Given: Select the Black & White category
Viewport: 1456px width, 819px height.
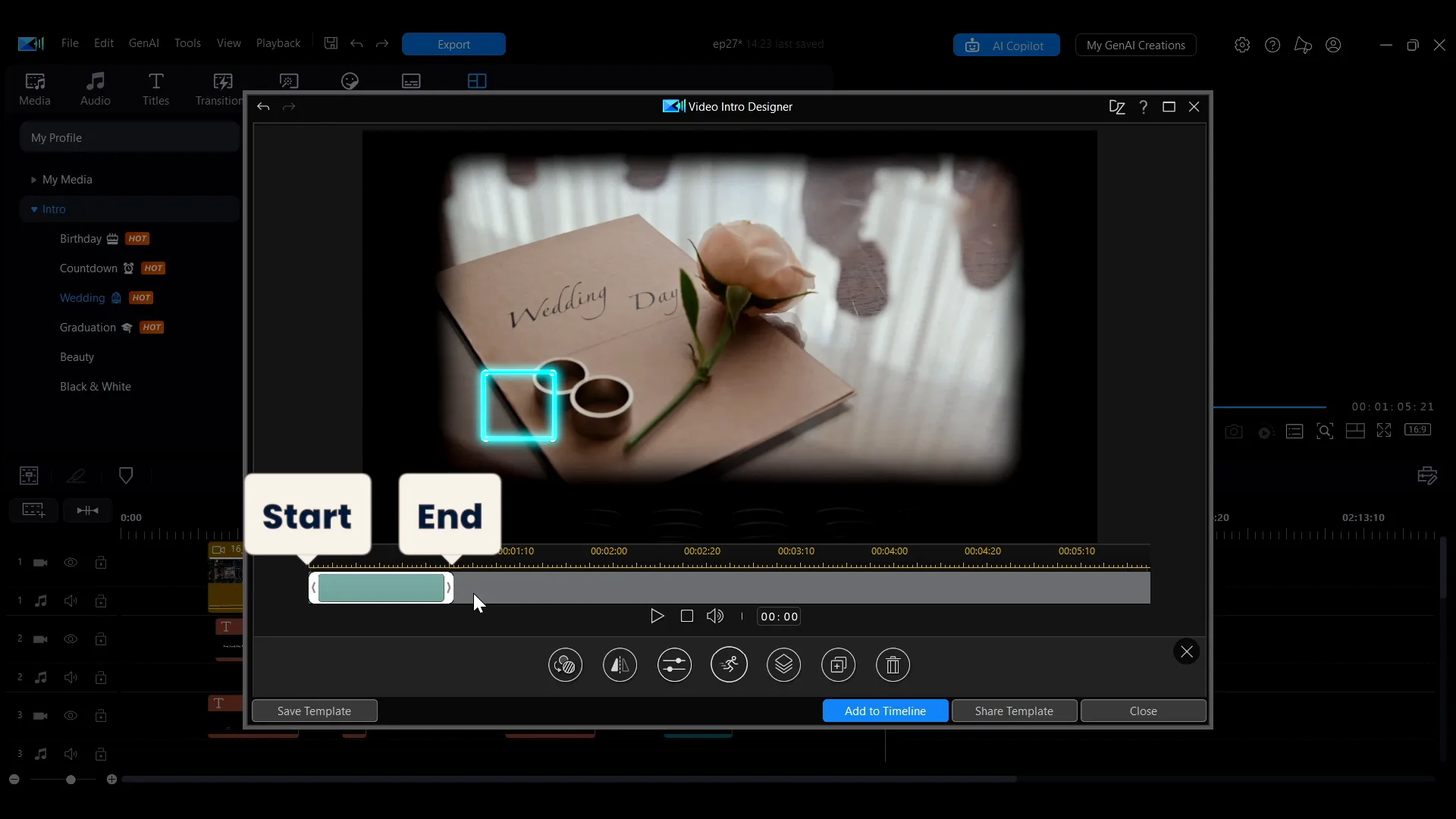Looking at the screenshot, I should coord(96,387).
